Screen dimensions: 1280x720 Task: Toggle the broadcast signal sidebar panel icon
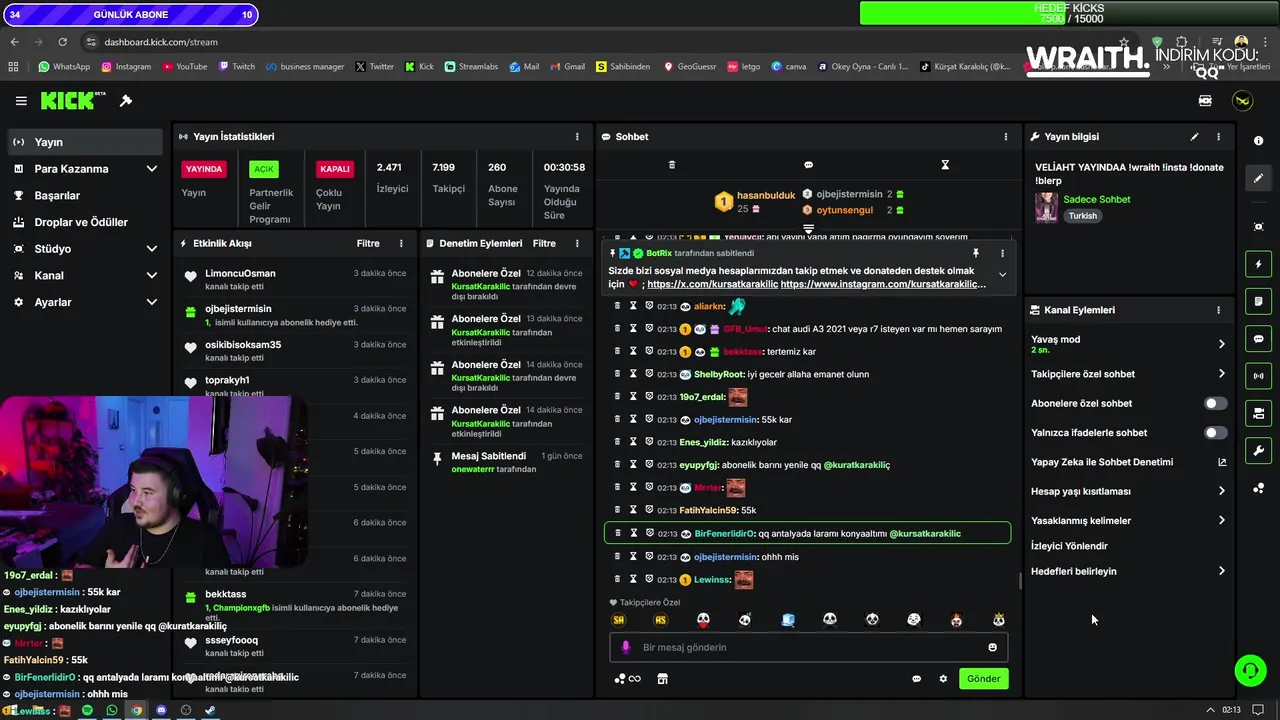point(1258,376)
